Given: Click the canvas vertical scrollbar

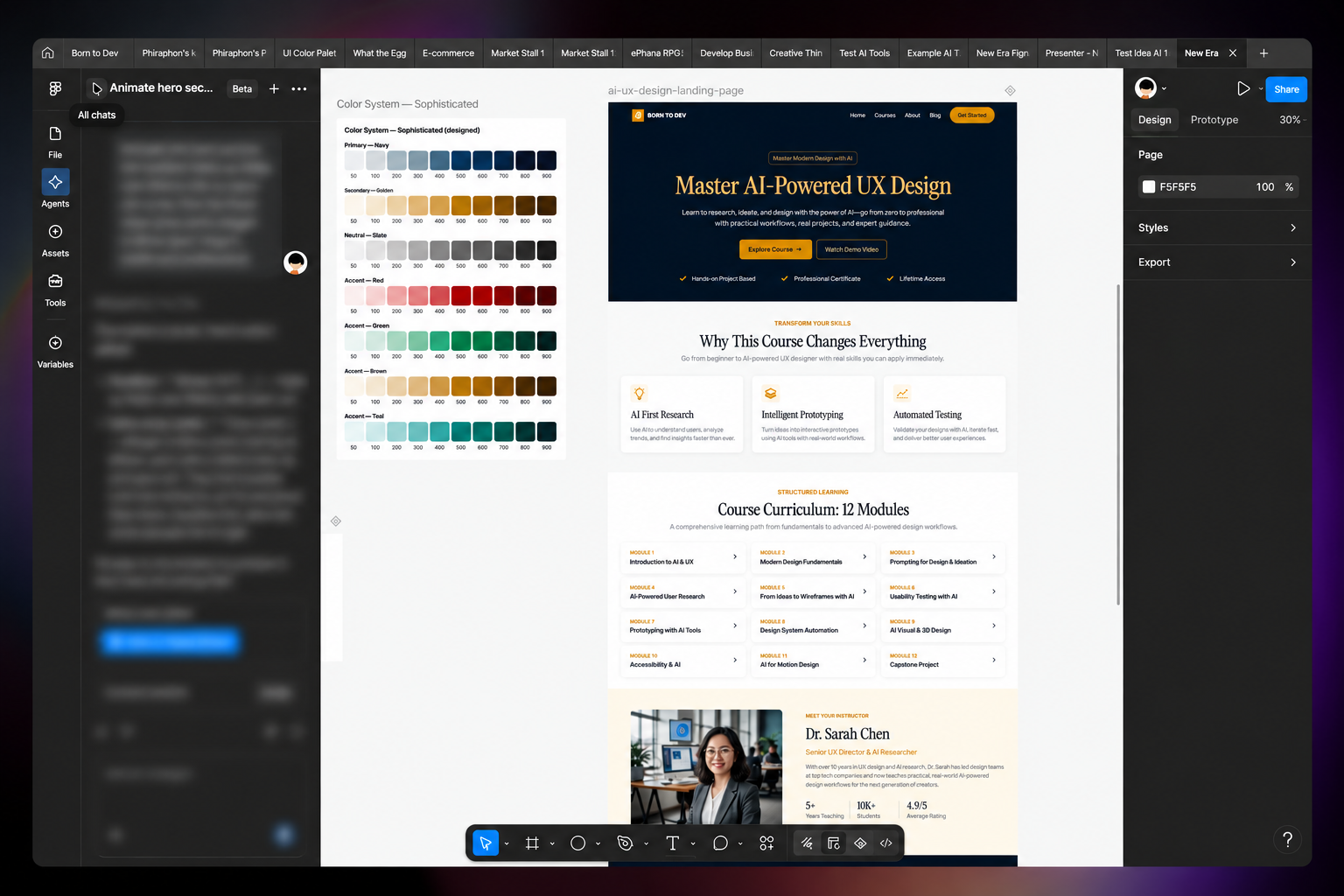Looking at the screenshot, I should tap(1118, 444).
